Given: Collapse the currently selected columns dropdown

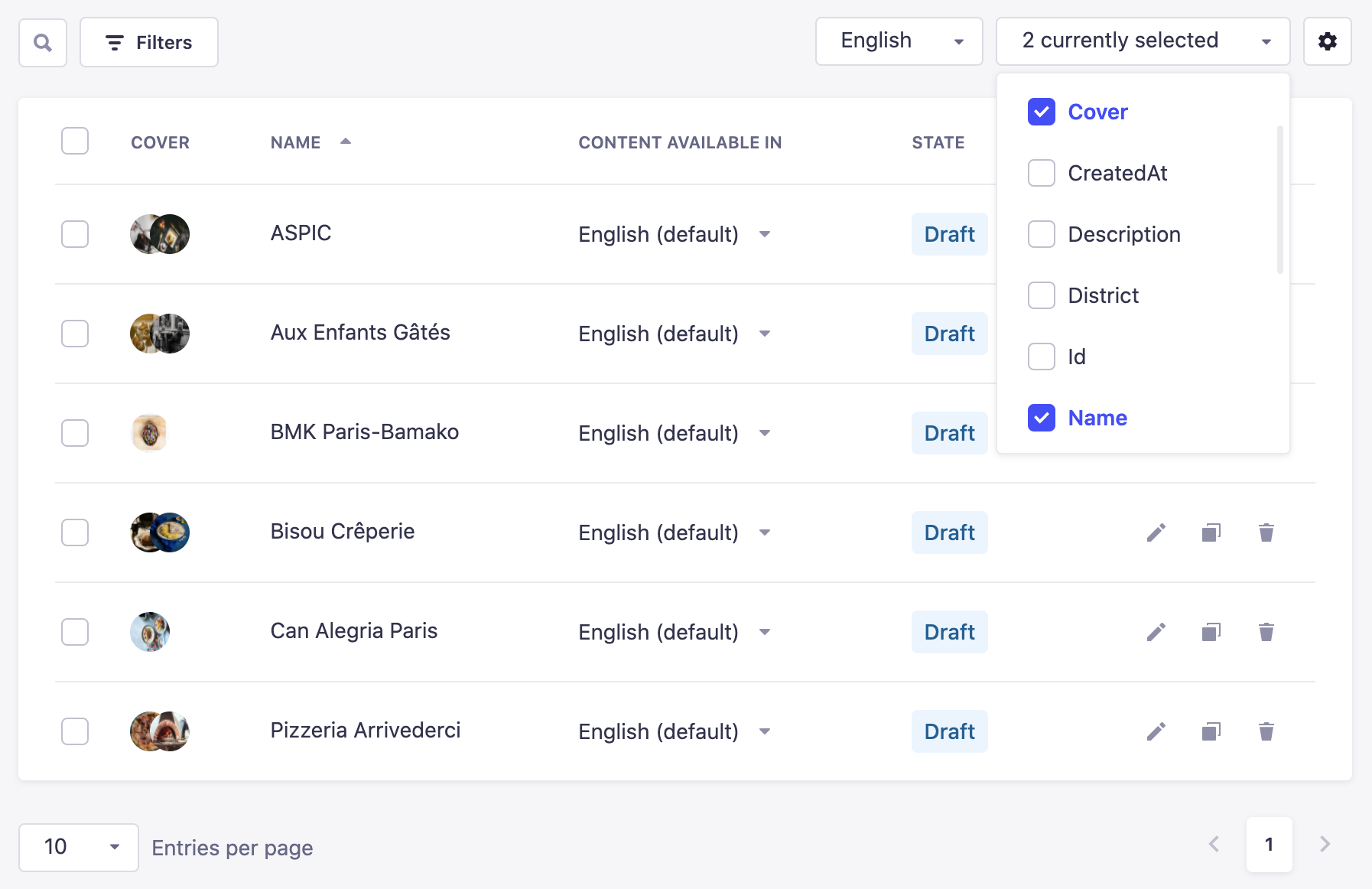Looking at the screenshot, I should pyautogui.click(x=1143, y=41).
